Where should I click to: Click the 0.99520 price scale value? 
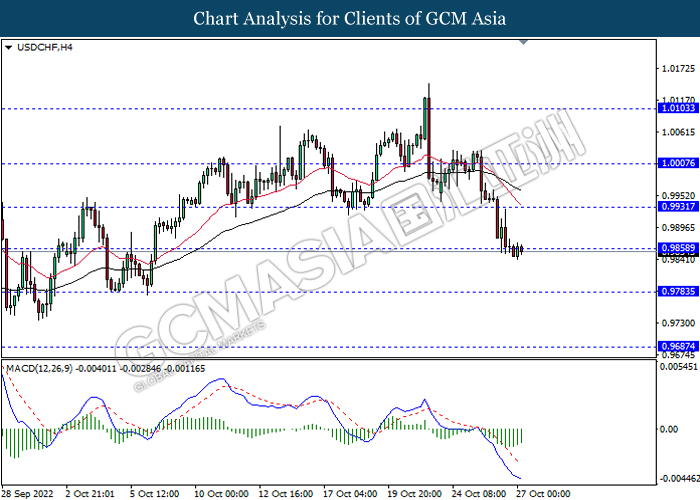679,196
